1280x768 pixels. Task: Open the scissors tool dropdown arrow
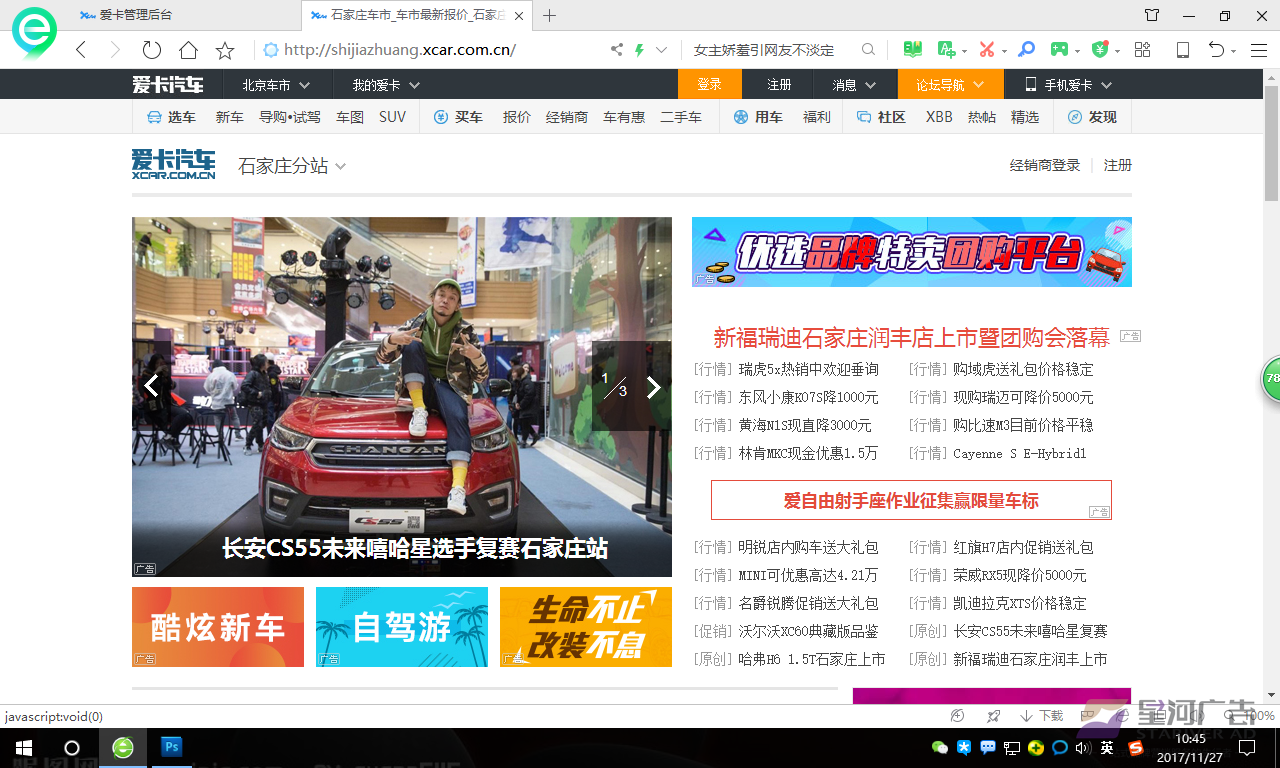pos(1003,51)
